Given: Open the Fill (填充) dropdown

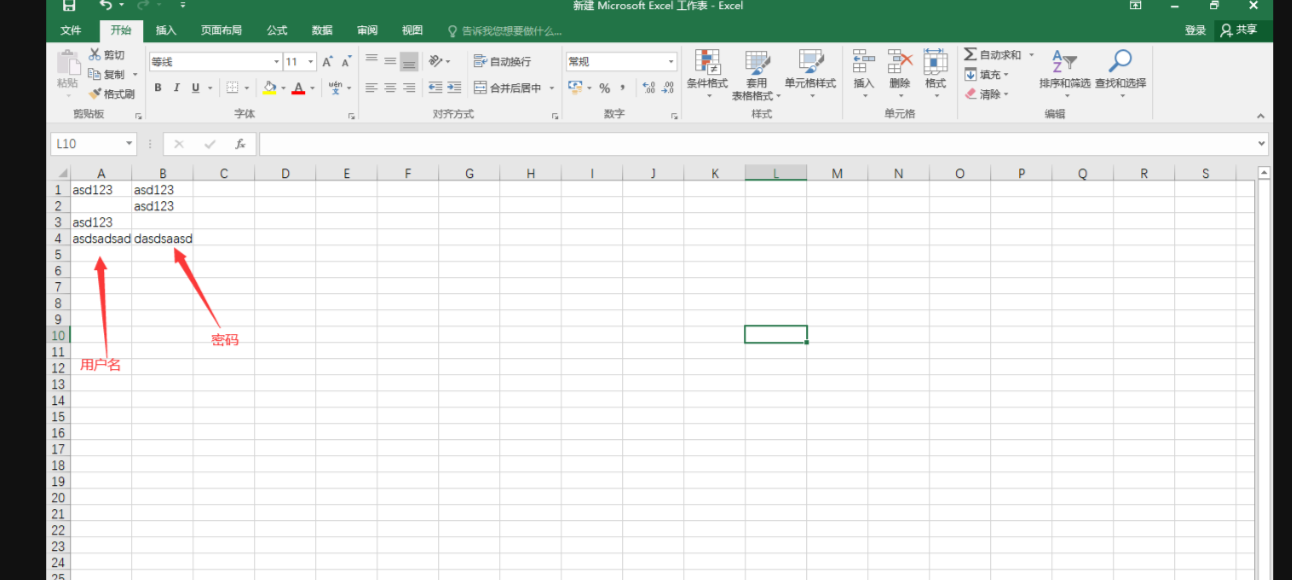Looking at the screenshot, I should pyautogui.click(x=986, y=74).
